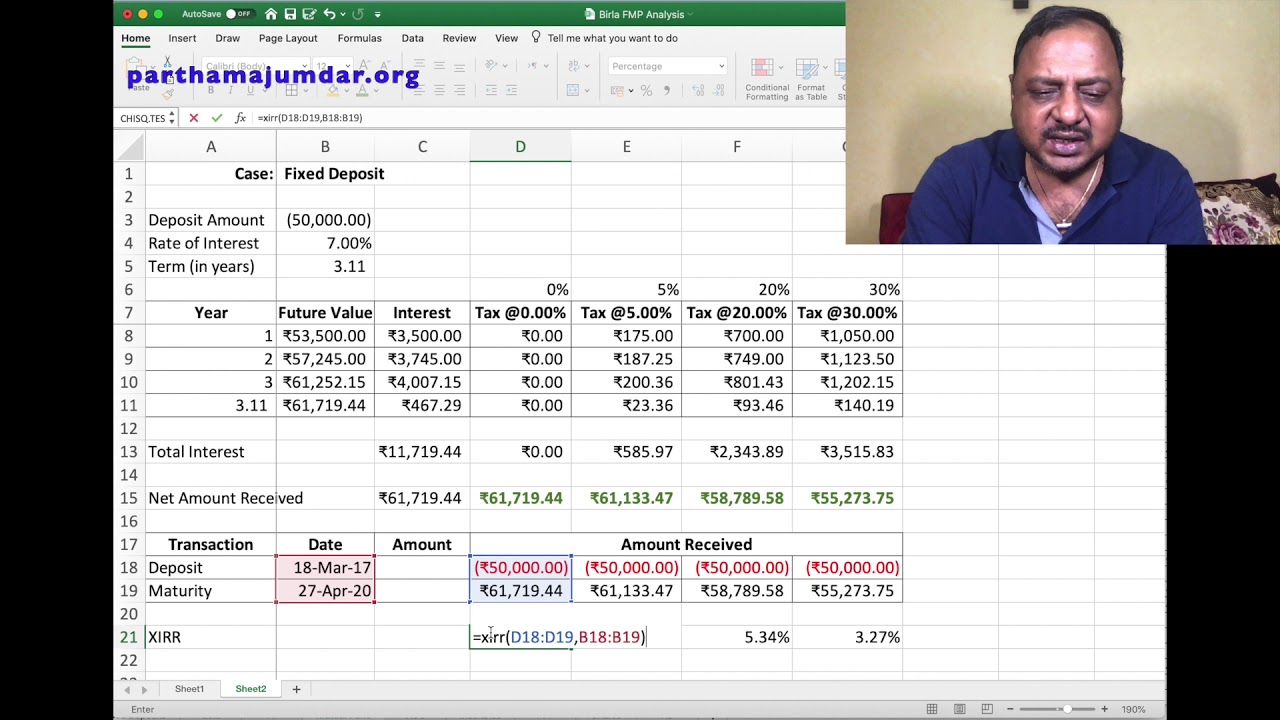Screen dimensions: 1280x720
Task: Click the Select All corner triangle
Action: coord(129,147)
